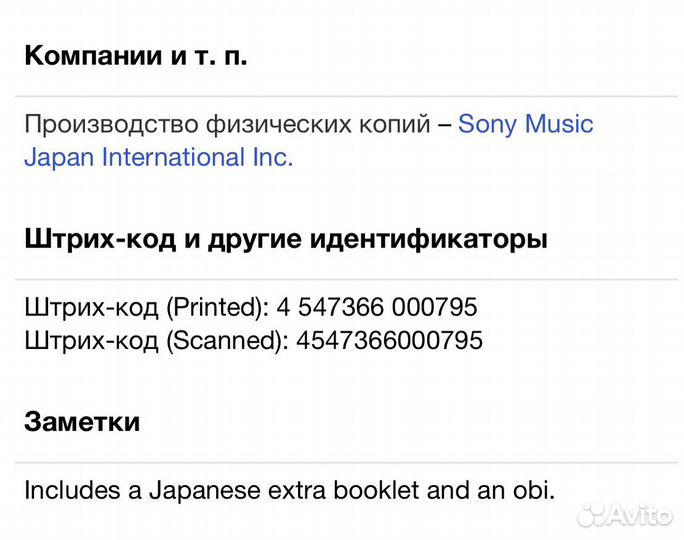The width and height of the screenshot is (684, 540).
Task: Click divider line under "Заметки" heading
Action: pyautogui.click(x=342, y=462)
